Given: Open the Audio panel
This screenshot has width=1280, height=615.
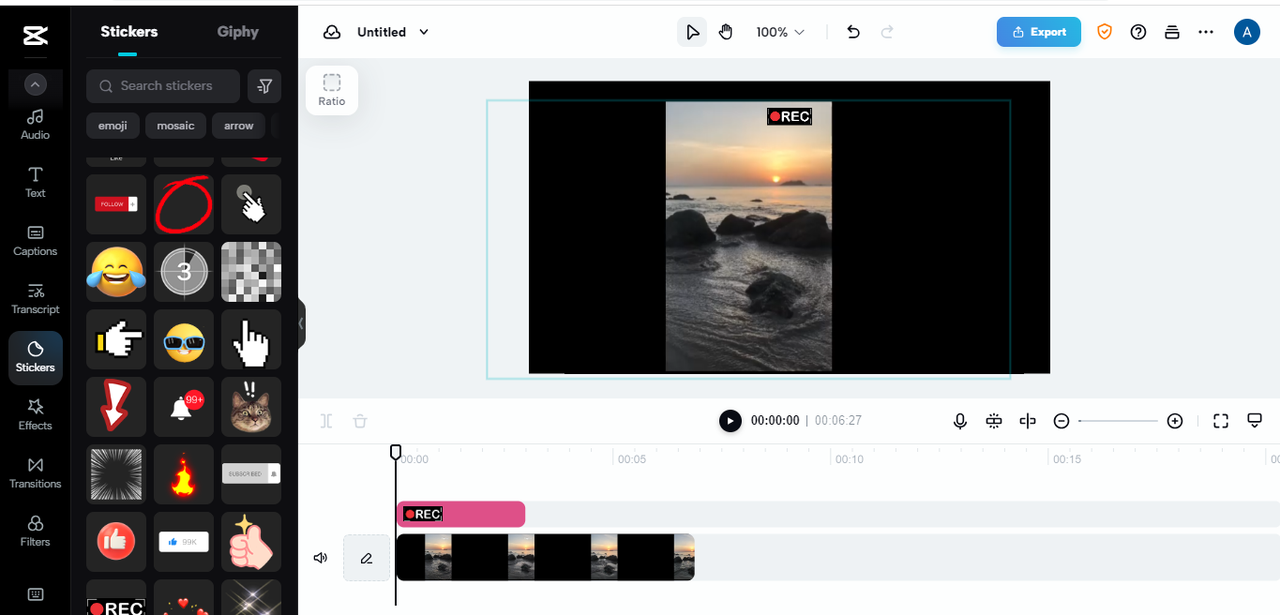Looking at the screenshot, I should (x=35, y=124).
